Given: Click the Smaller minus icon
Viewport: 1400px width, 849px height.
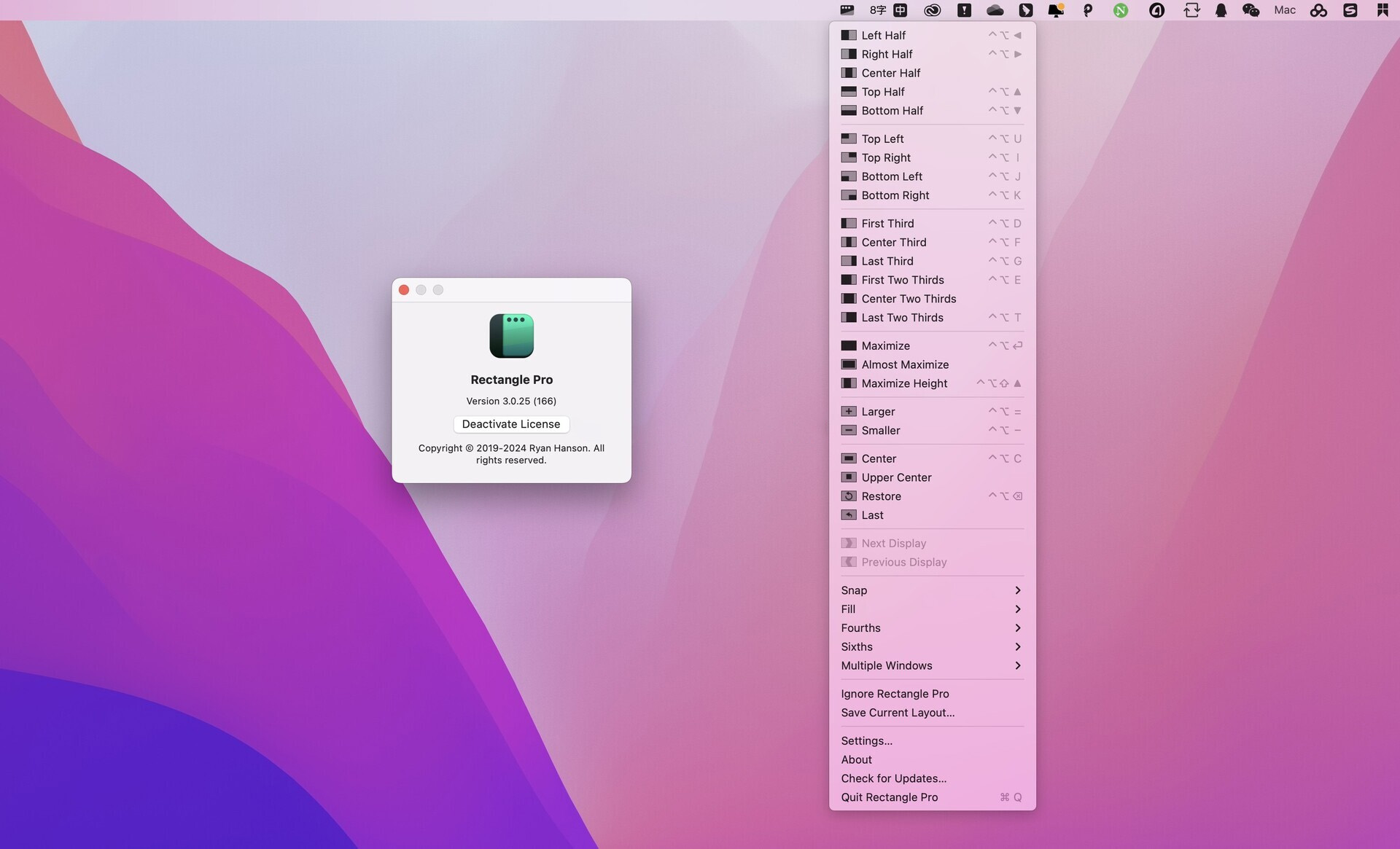Looking at the screenshot, I should tap(849, 430).
